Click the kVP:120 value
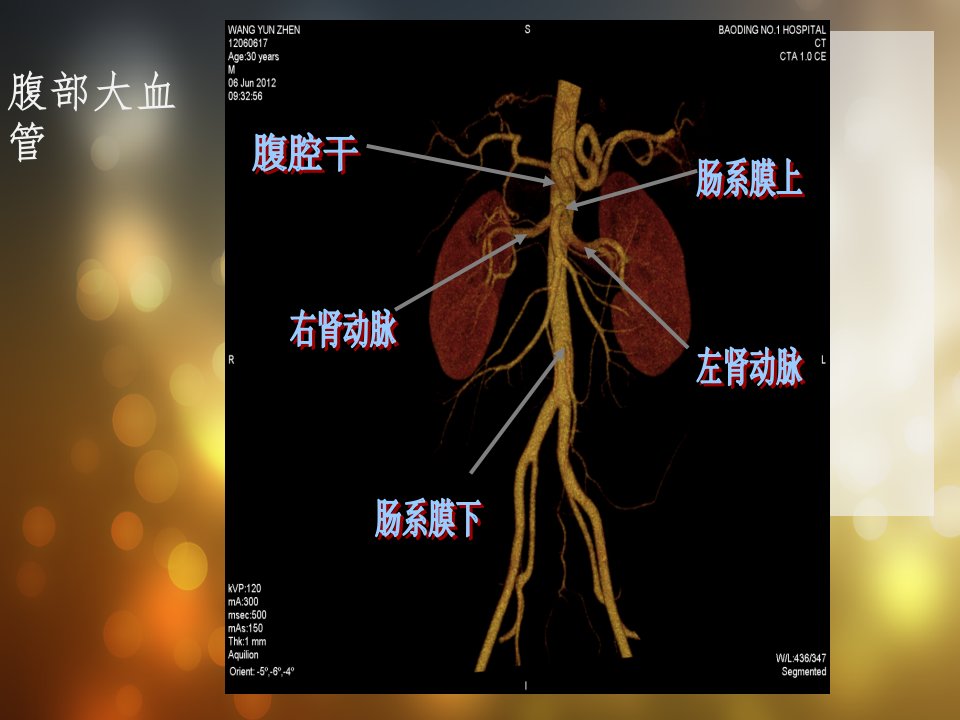Viewport: 960px width, 720px height. pyautogui.click(x=244, y=588)
